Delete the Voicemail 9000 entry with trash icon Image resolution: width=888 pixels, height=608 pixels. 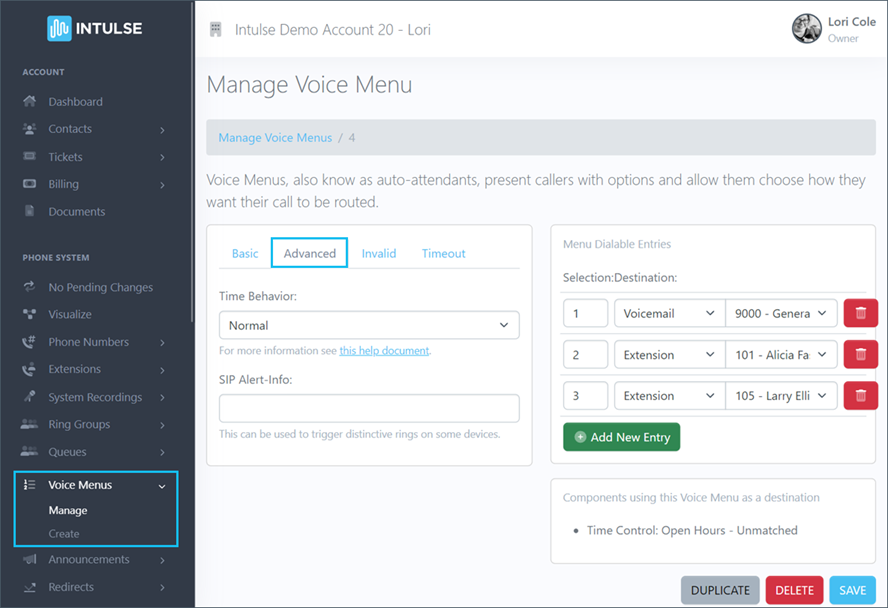pos(860,313)
